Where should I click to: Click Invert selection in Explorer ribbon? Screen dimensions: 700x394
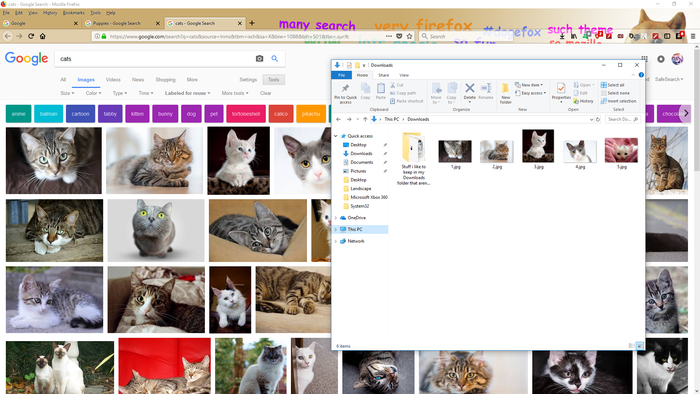(618, 101)
